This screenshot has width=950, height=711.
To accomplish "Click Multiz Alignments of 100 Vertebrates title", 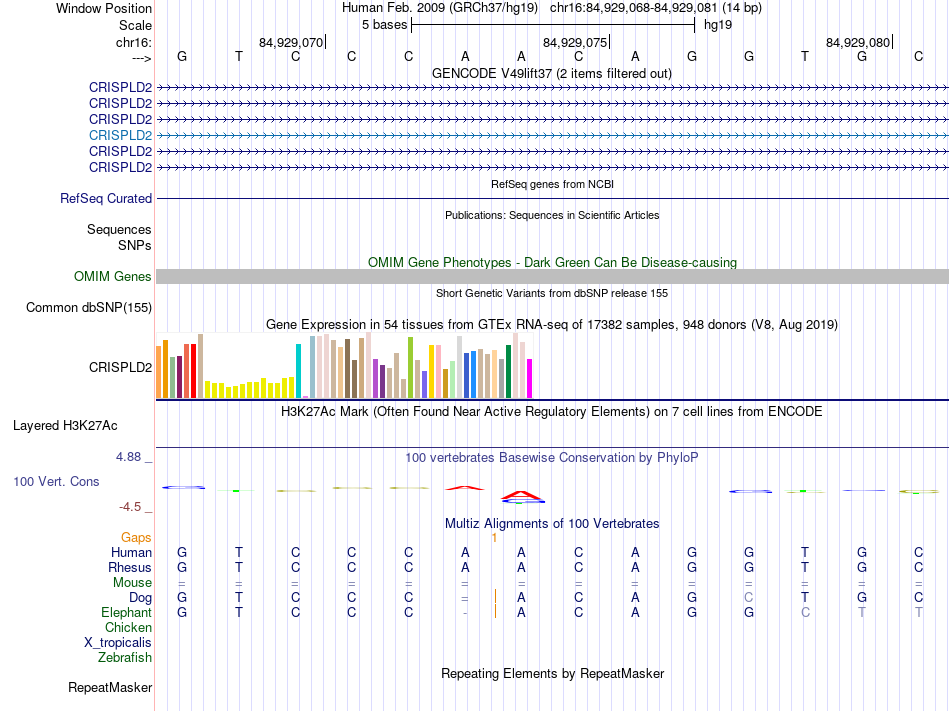I will pyautogui.click(x=552, y=523).
